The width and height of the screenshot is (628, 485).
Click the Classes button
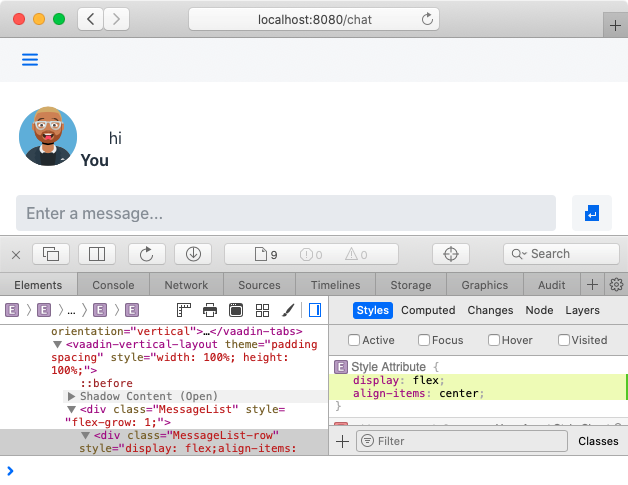[x=598, y=441]
